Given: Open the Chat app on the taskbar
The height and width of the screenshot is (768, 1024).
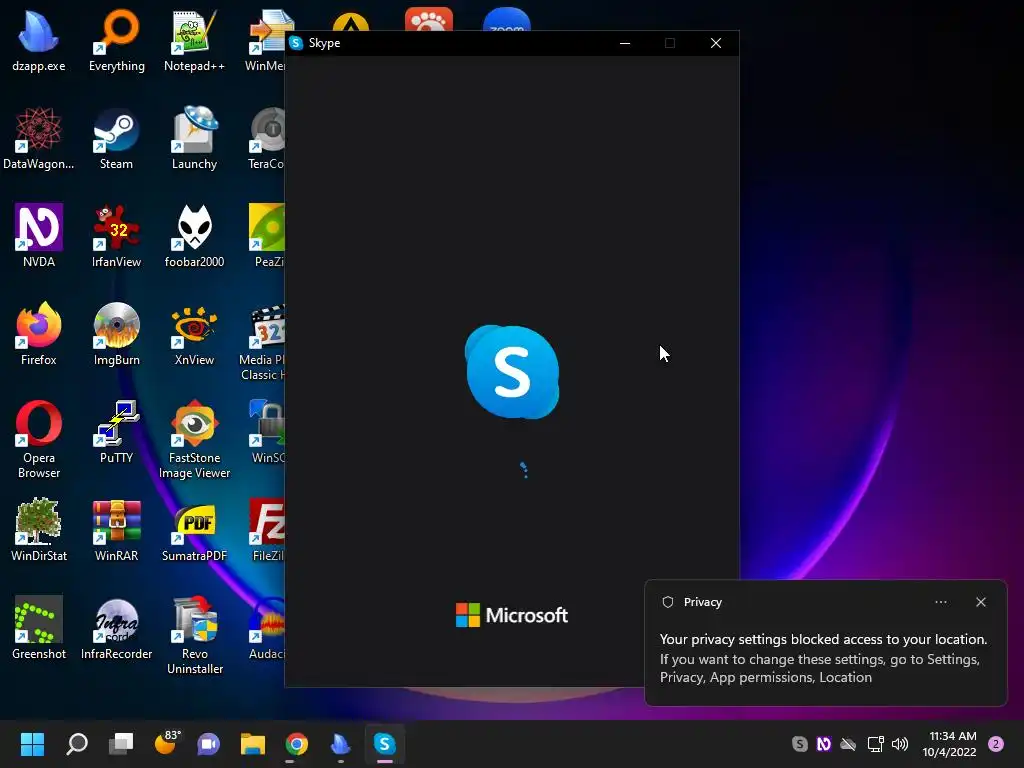Looking at the screenshot, I should pos(208,744).
